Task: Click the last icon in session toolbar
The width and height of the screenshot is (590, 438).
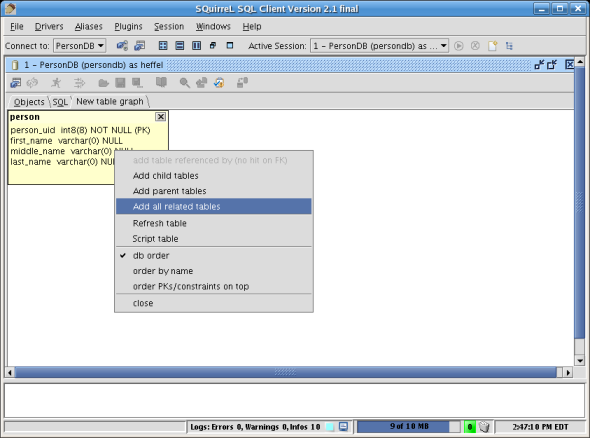Action: tap(242, 83)
